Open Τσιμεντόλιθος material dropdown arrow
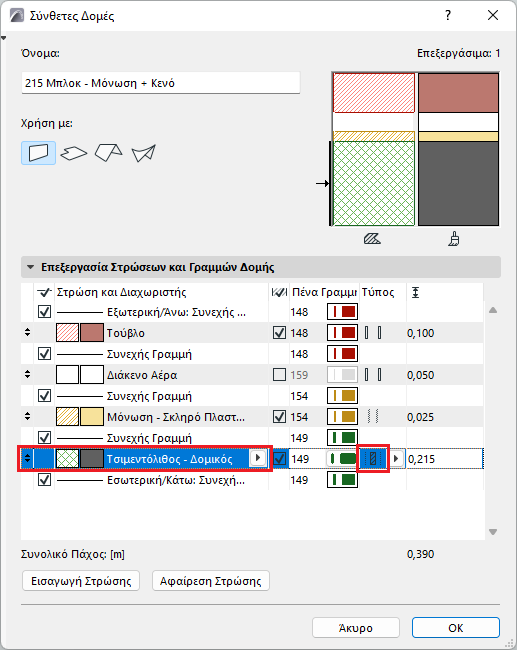This screenshot has width=517, height=650. tap(258, 458)
